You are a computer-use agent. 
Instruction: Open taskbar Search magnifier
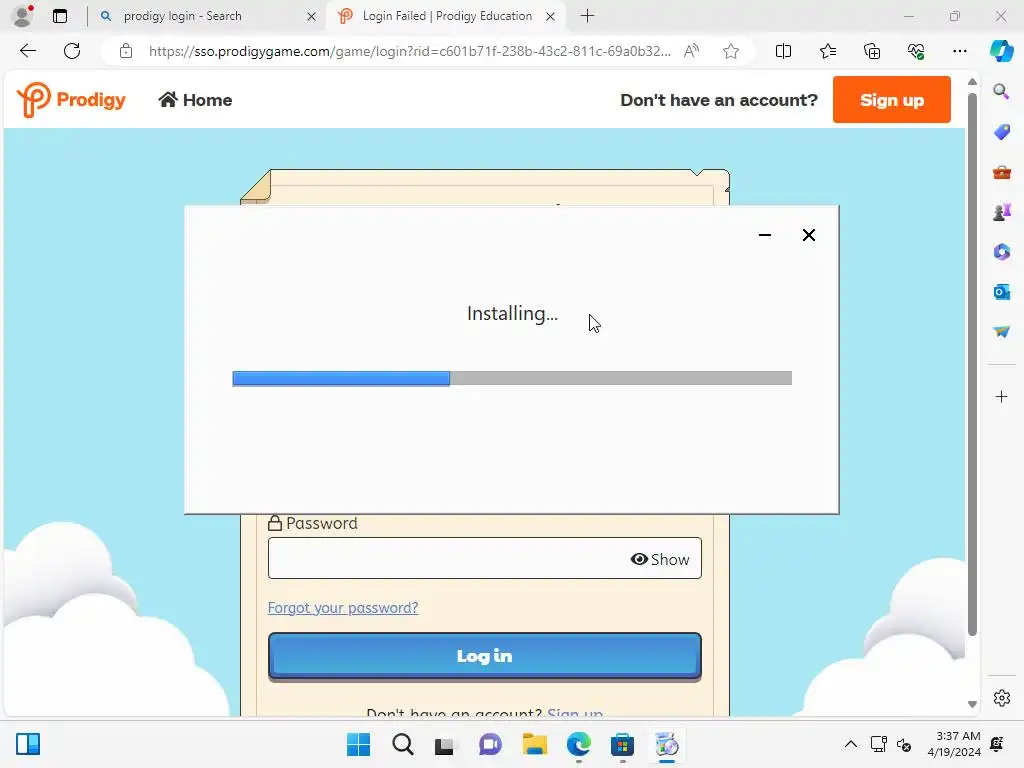[x=403, y=744]
